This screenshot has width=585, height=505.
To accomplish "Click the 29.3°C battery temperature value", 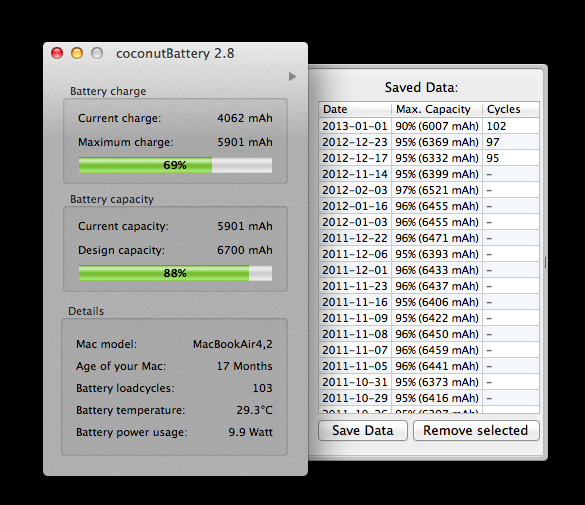I will click(x=254, y=410).
